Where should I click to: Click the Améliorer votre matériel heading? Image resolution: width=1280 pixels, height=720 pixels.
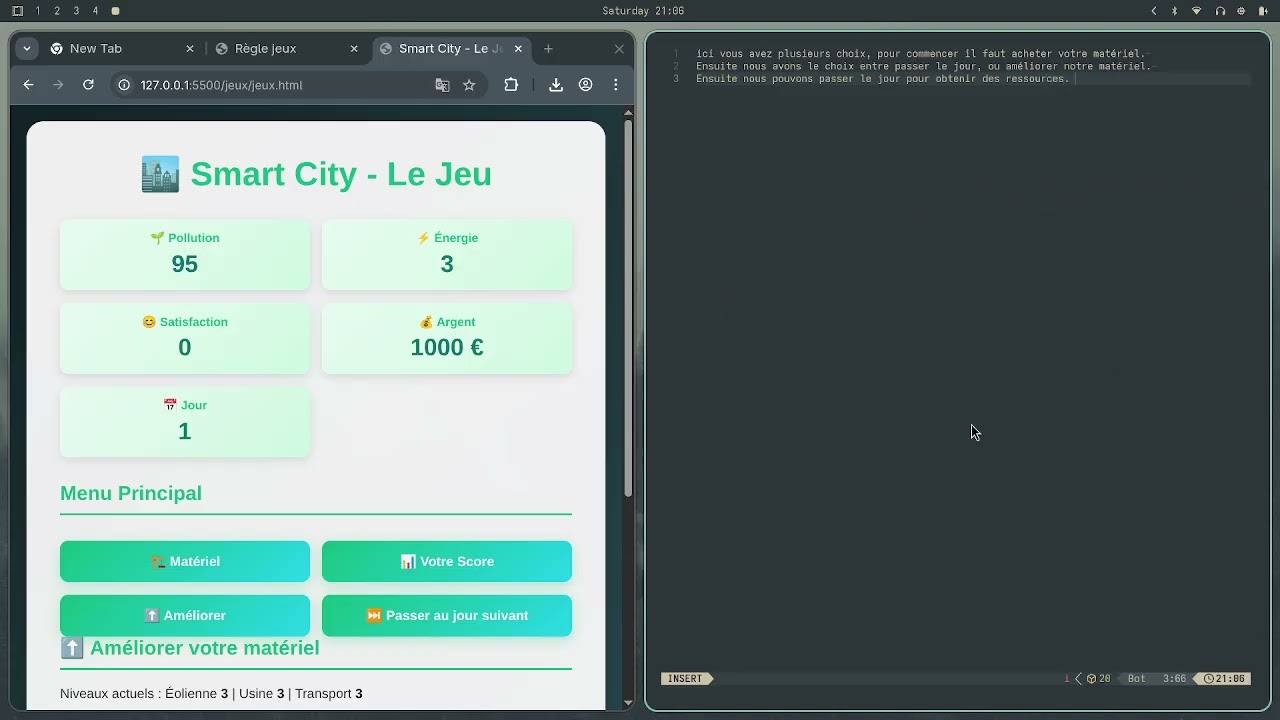pos(190,648)
